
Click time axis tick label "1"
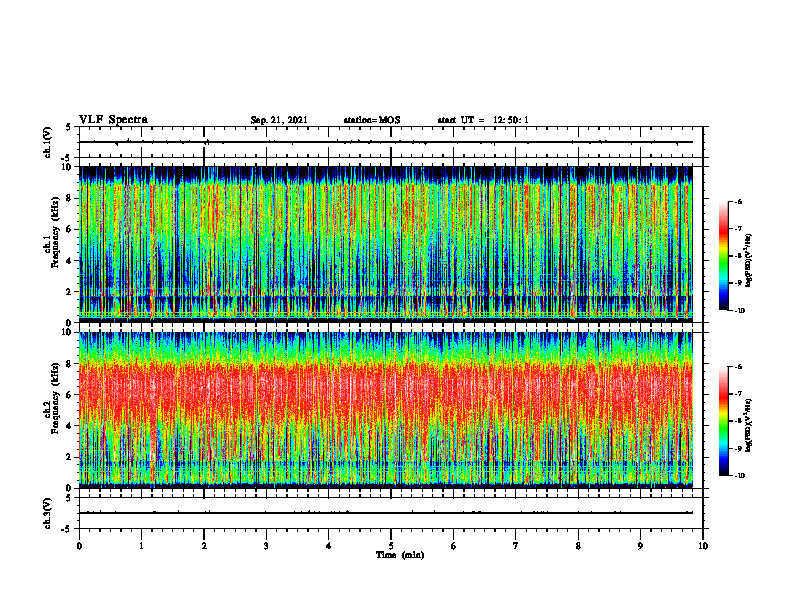(141, 546)
